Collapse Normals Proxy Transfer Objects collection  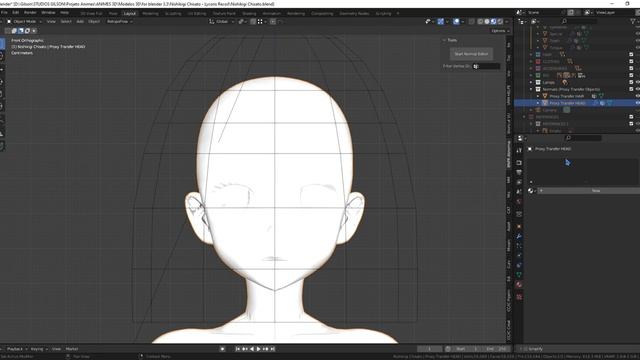531,89
